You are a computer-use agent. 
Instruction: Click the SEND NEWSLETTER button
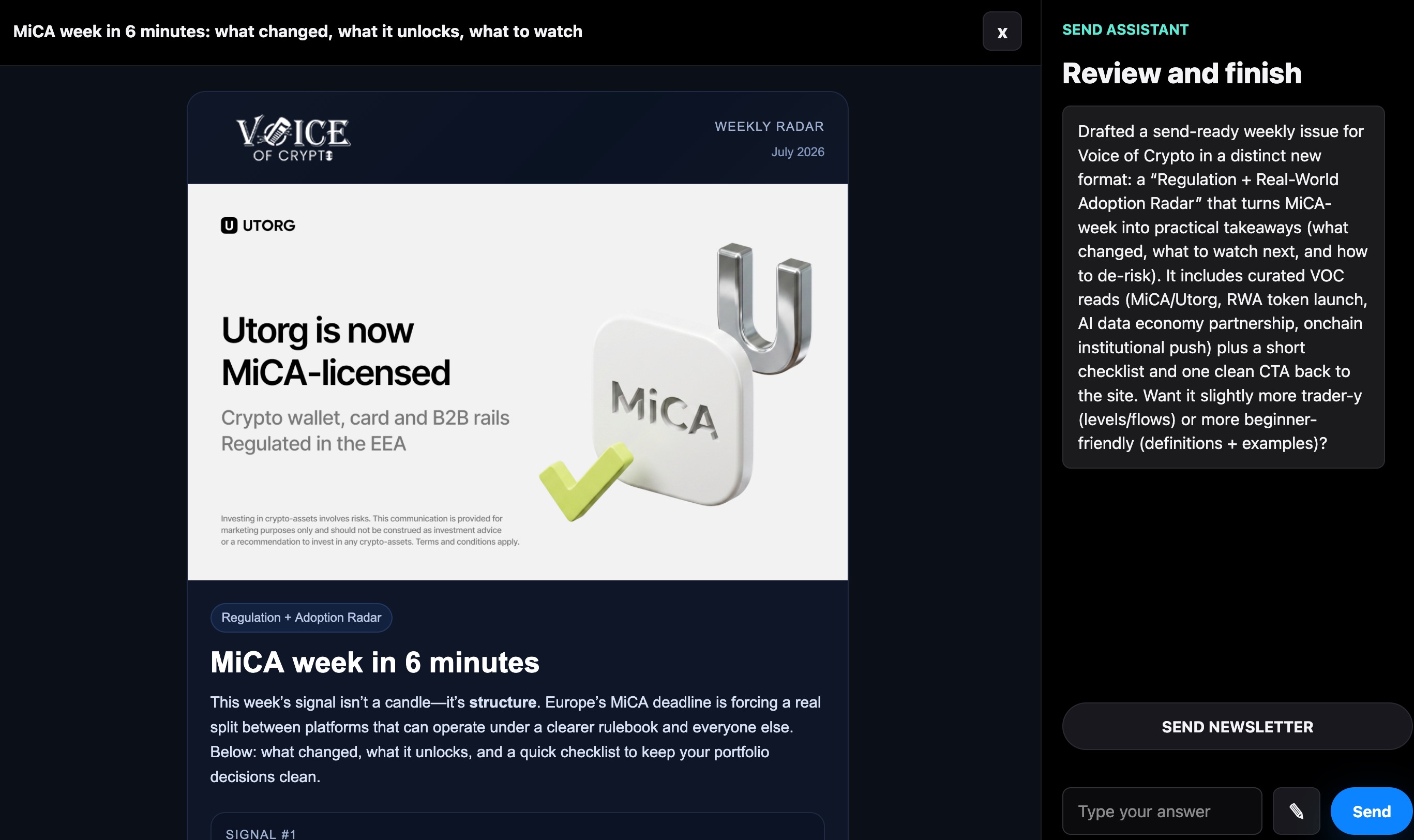tap(1237, 727)
